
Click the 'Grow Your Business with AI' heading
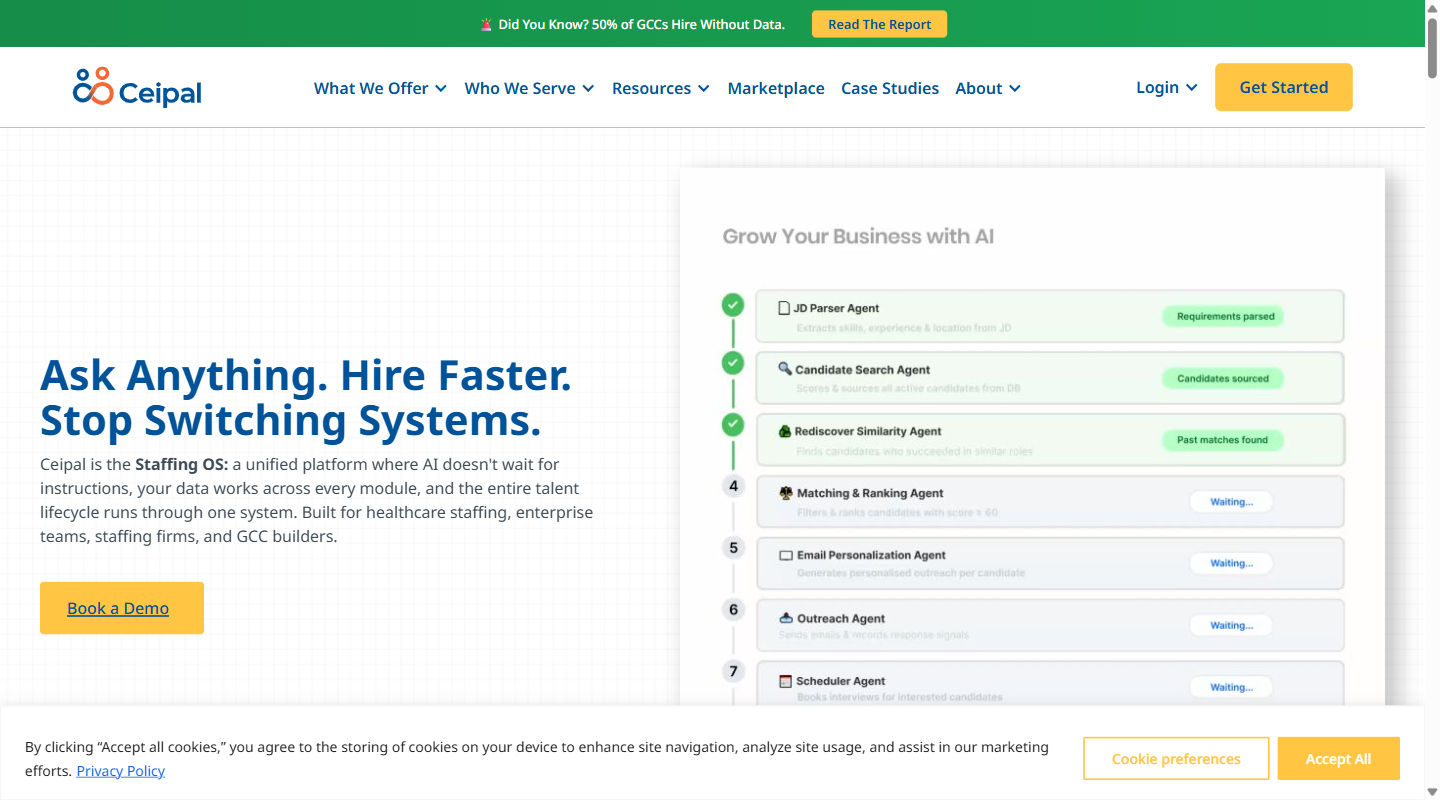point(858,237)
